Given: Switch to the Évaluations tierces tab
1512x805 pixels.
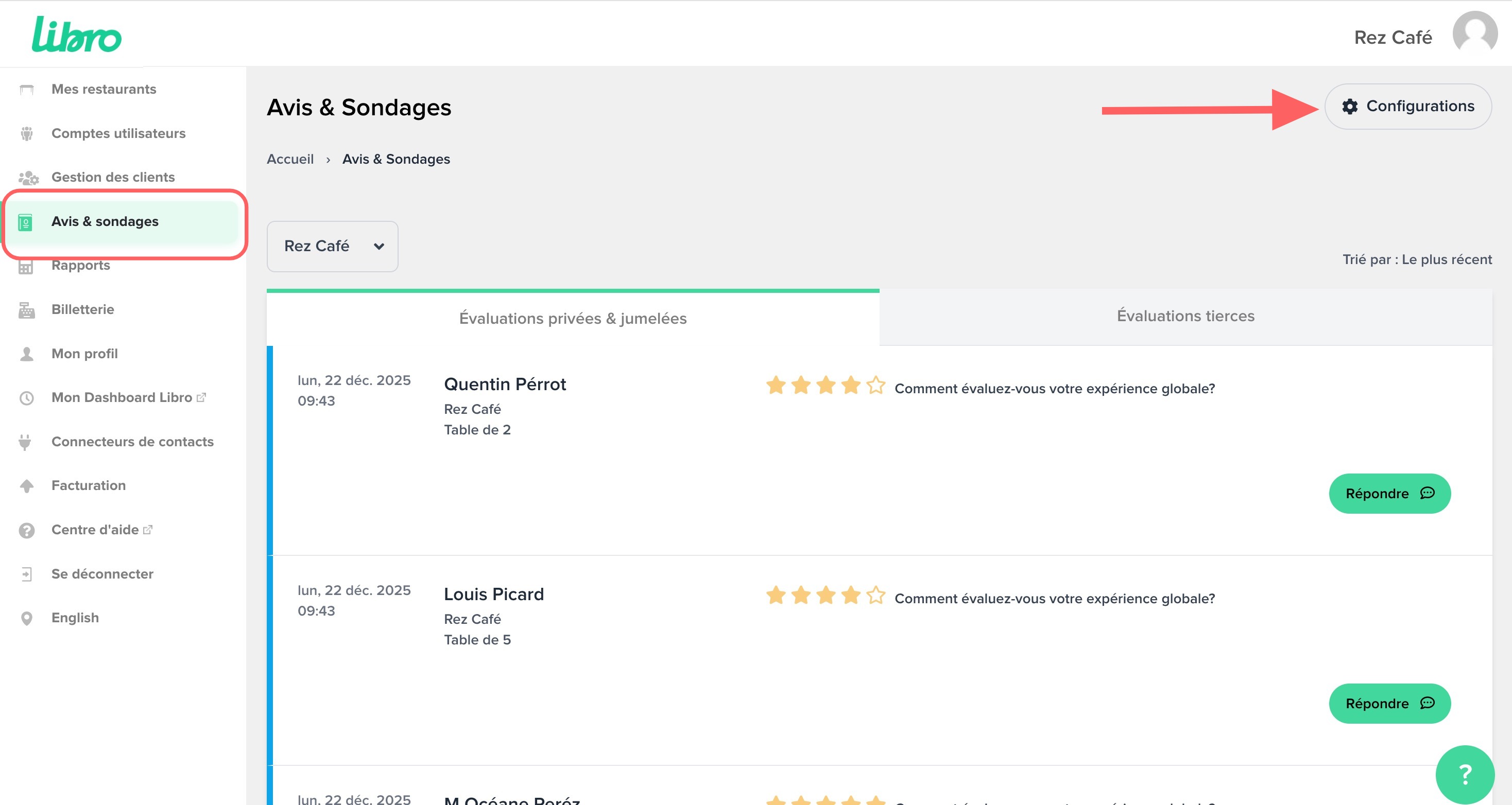Looking at the screenshot, I should (1185, 316).
